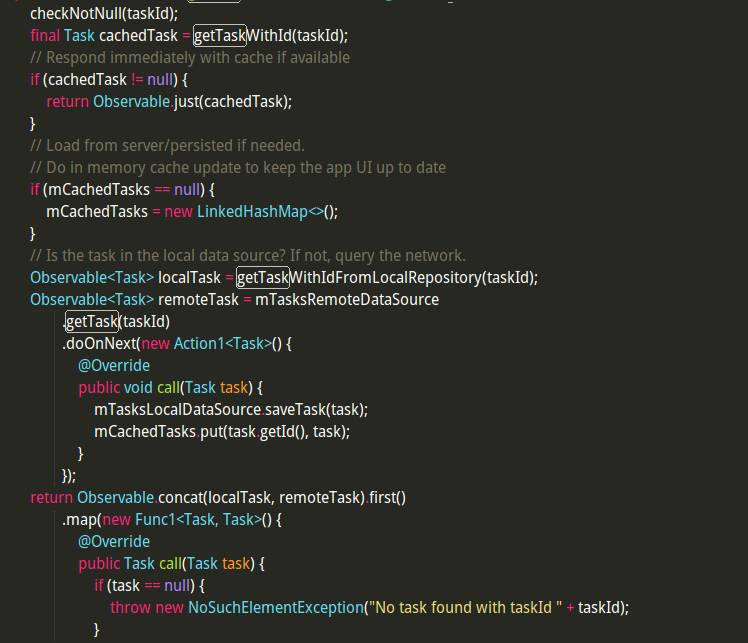Image resolution: width=748 pixels, height=643 pixels.
Task: Click the Action1<Task> type
Action: 223,343
